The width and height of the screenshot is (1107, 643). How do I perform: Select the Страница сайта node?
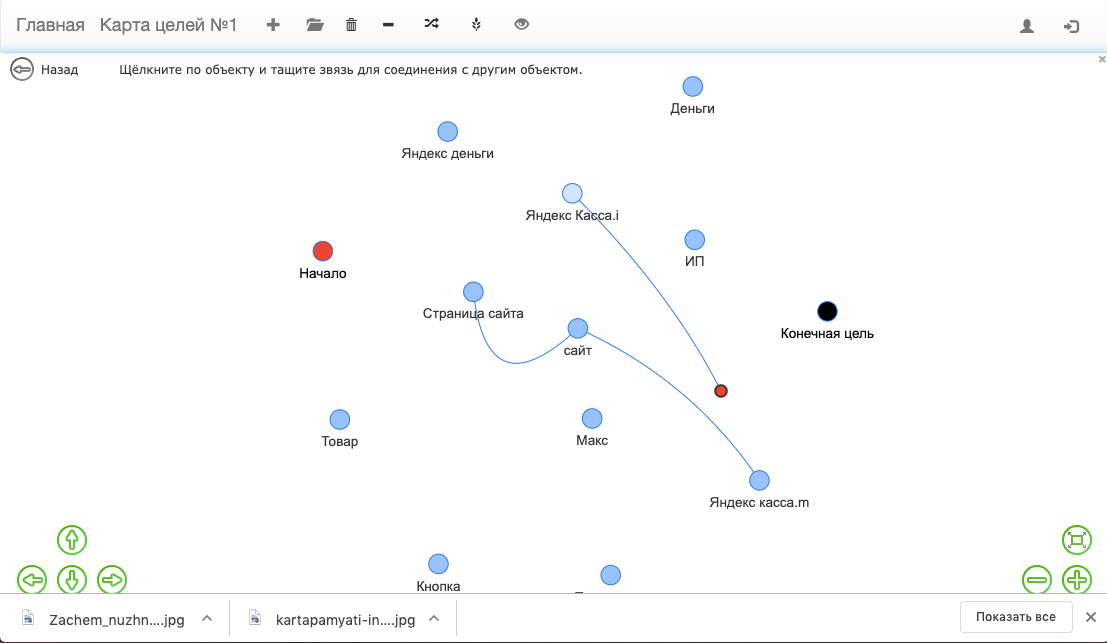click(x=473, y=292)
